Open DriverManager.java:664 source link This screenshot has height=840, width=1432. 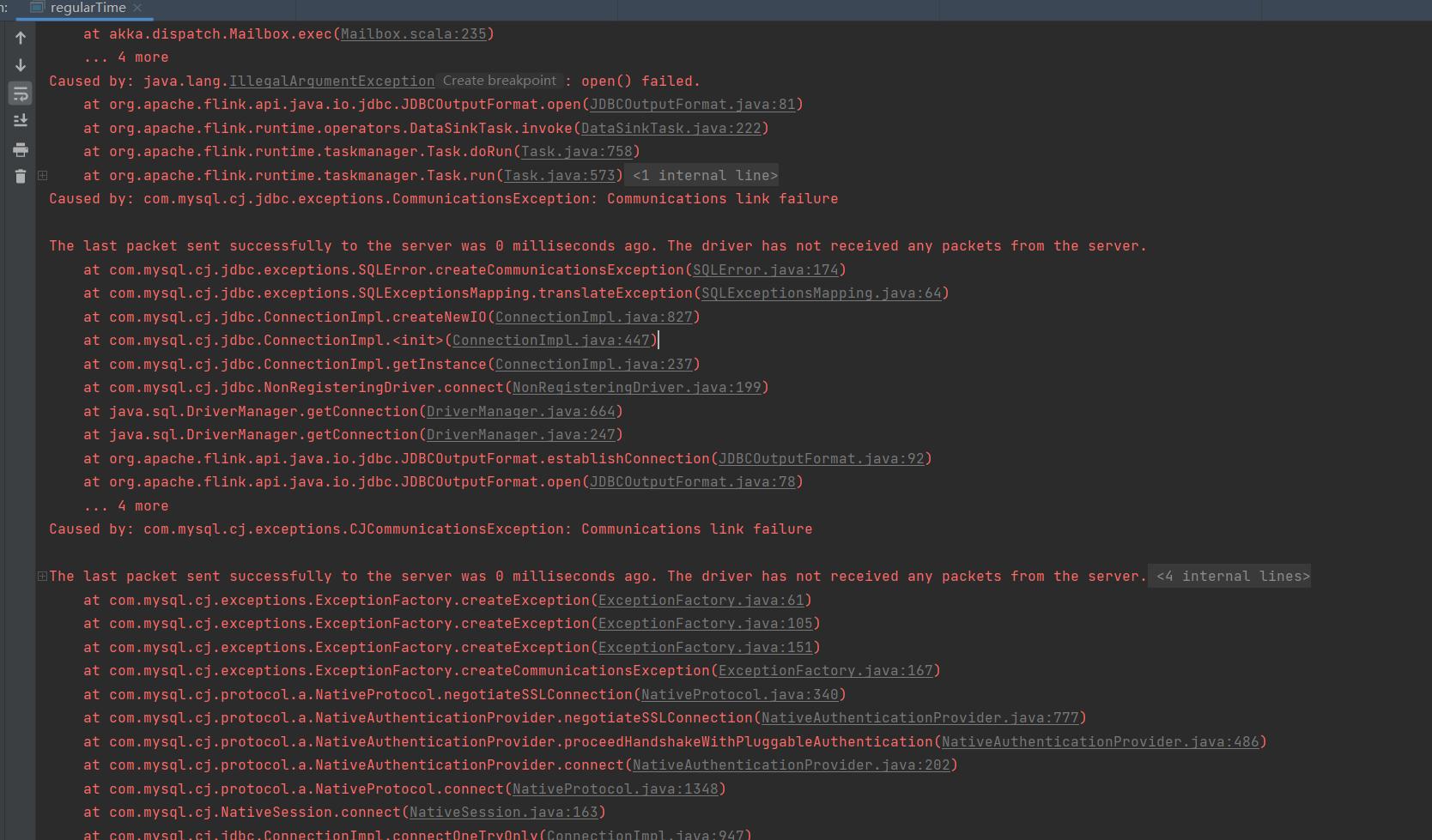(522, 411)
